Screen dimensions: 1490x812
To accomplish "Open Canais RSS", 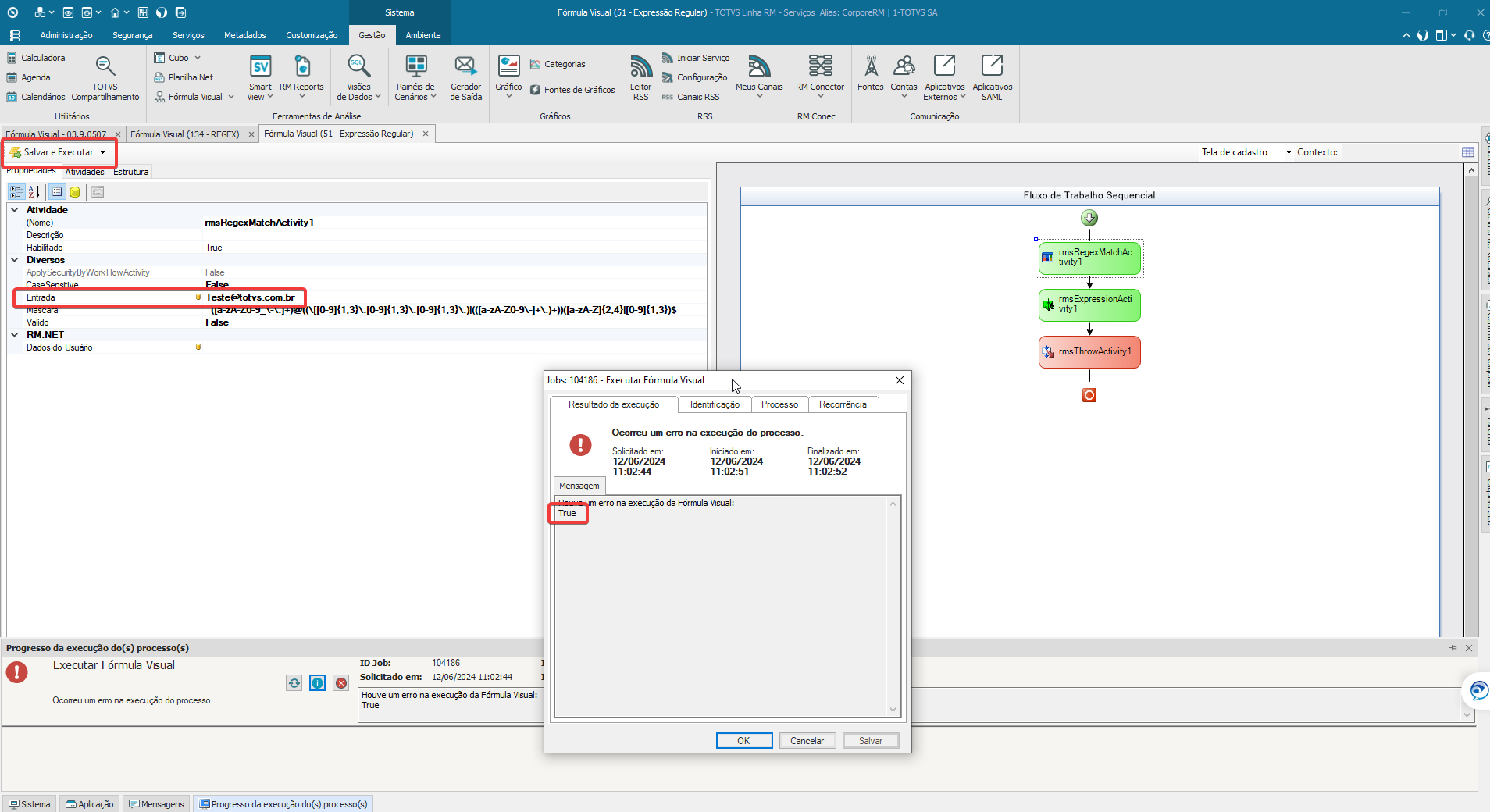I will coord(690,97).
